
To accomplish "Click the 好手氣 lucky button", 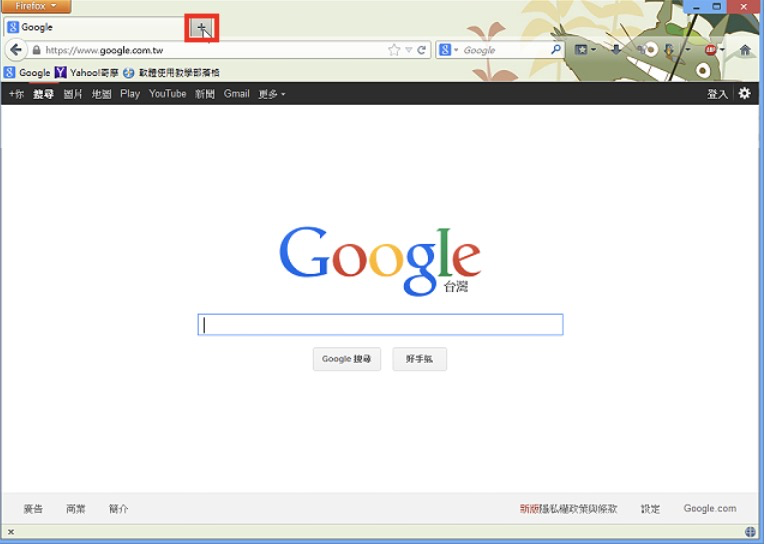I will [419, 359].
